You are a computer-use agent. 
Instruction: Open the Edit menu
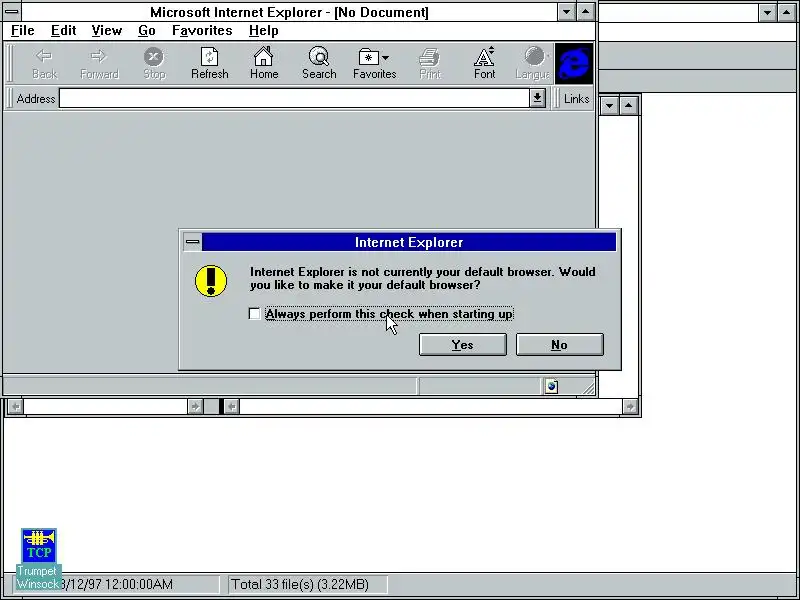click(x=63, y=31)
